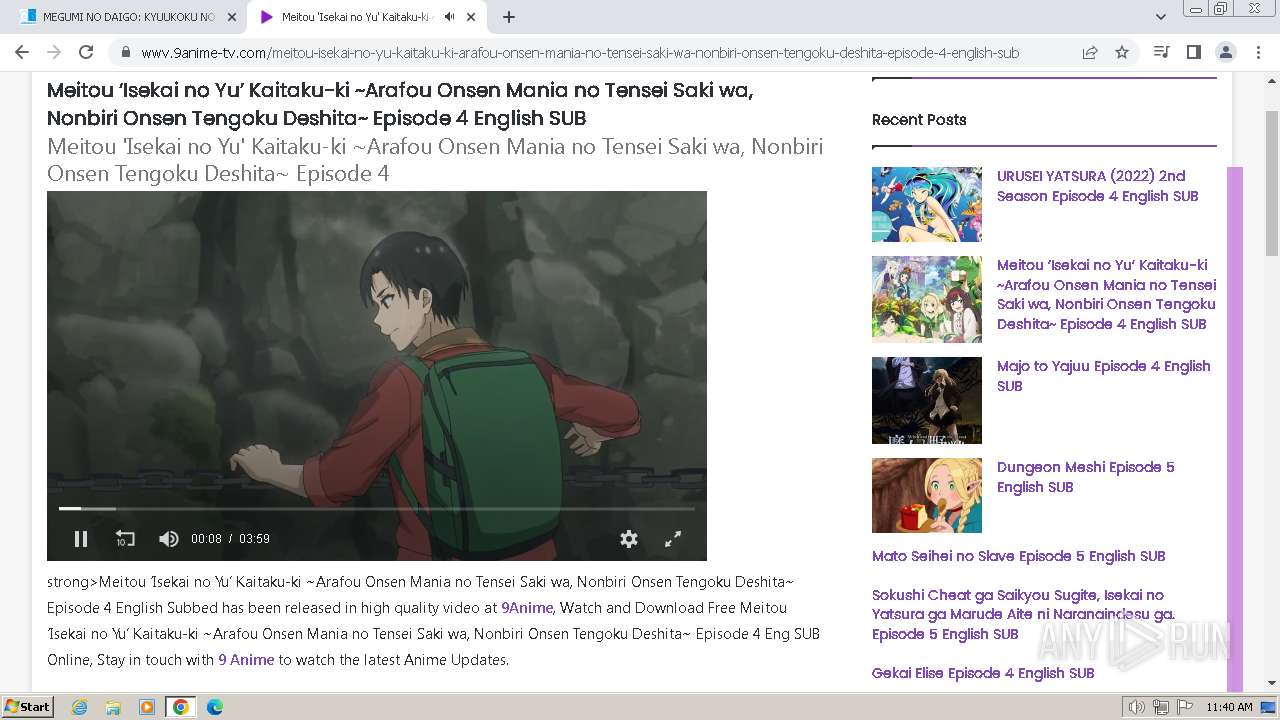Switch to MEGUMI NO DAIGO tab

tap(128, 17)
